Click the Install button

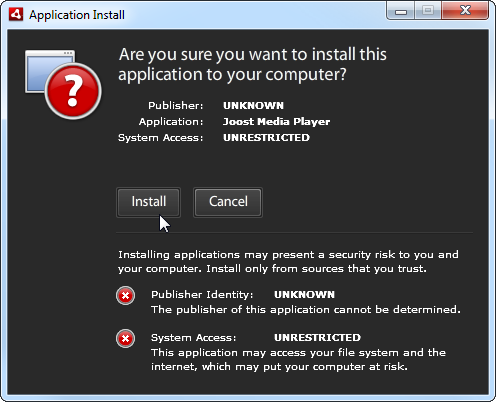[x=148, y=202]
